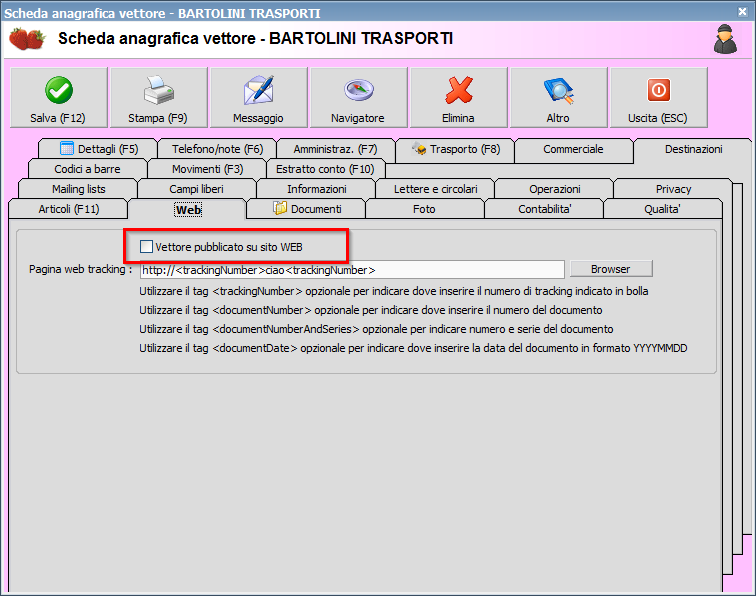Screen dimensions: 756x596
Task: Click the red power Uscita icon
Action: [x=659, y=90]
